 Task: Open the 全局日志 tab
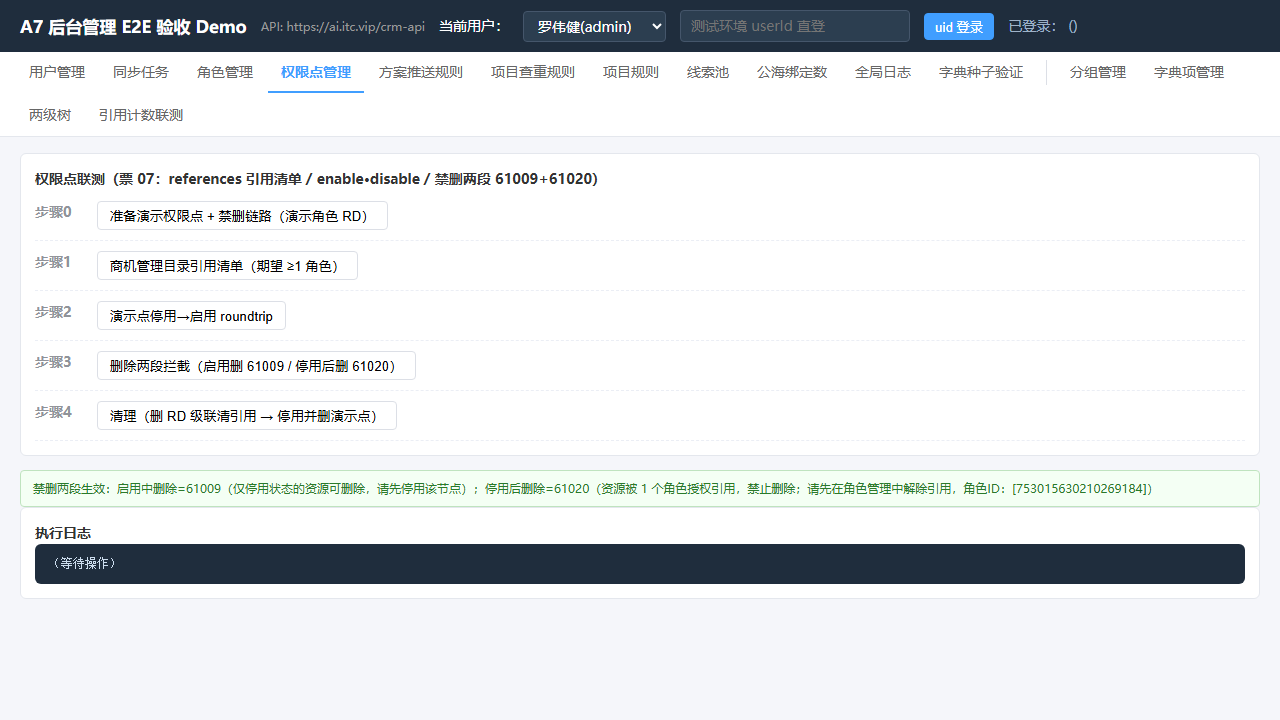[883, 72]
